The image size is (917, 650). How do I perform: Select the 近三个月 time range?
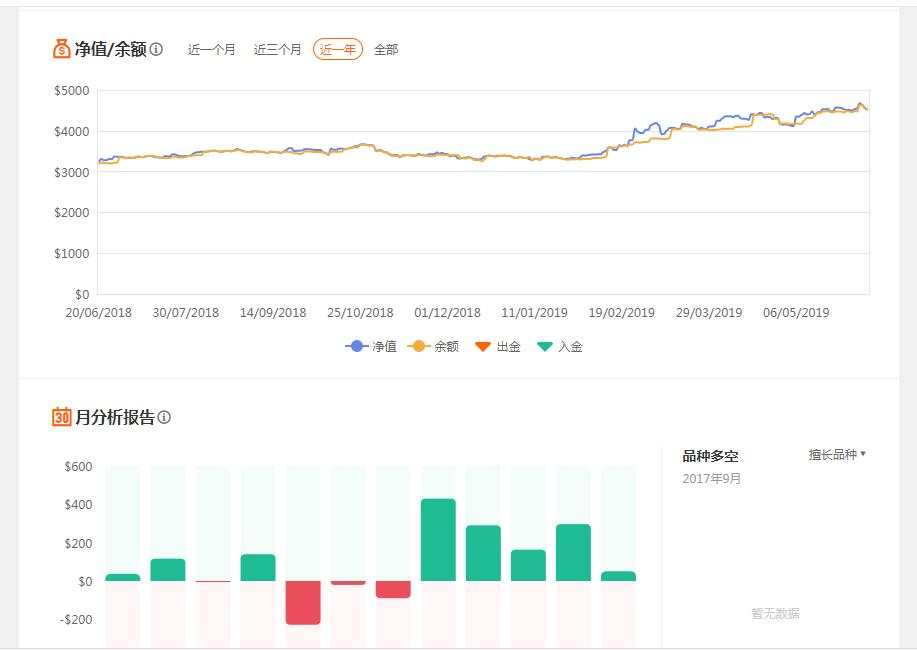[x=277, y=50]
